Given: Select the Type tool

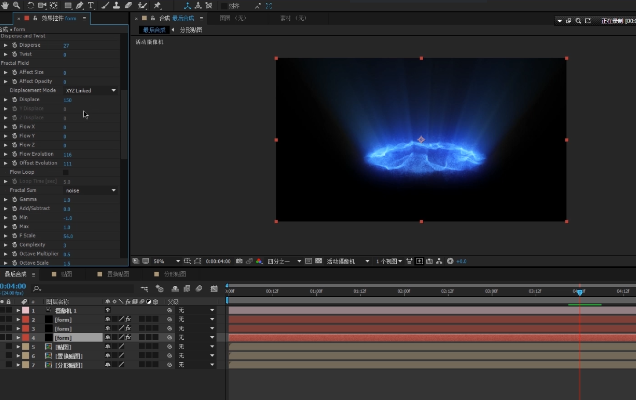Looking at the screenshot, I should point(91,6).
